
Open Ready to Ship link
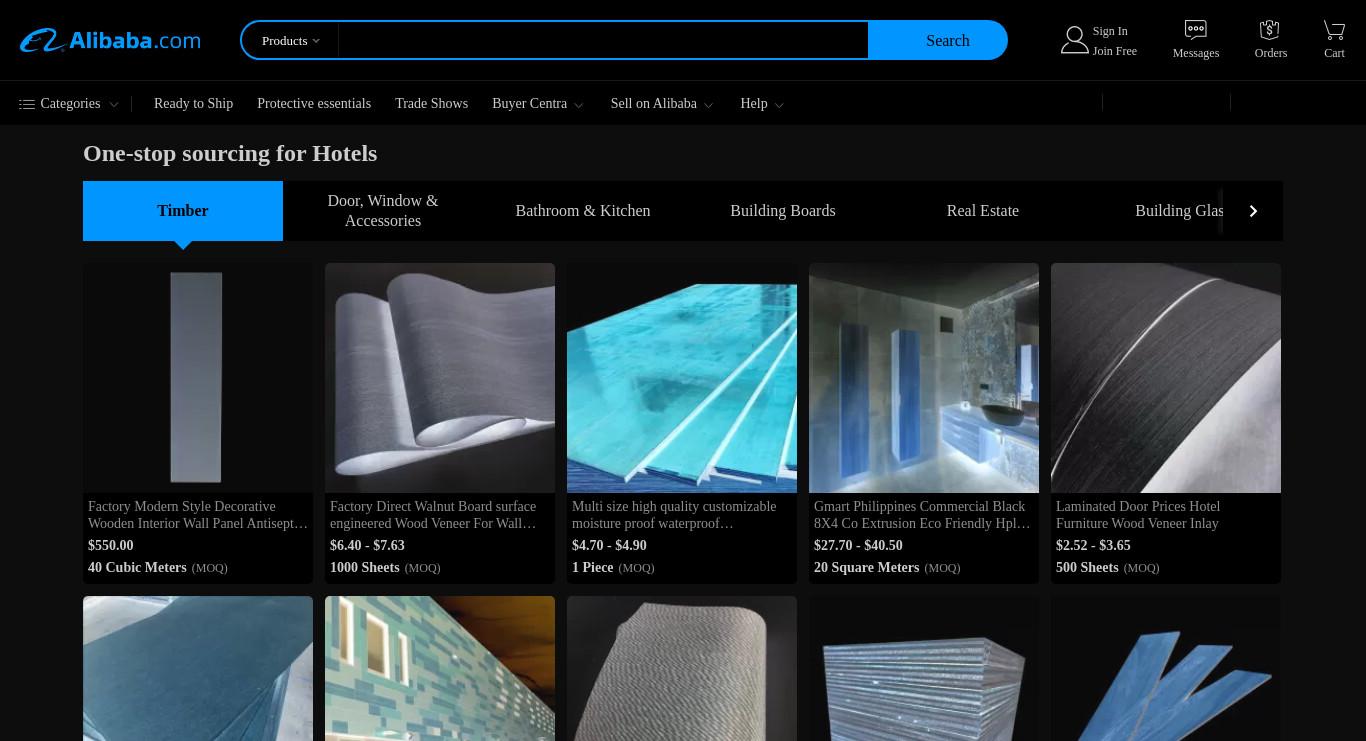click(x=193, y=104)
